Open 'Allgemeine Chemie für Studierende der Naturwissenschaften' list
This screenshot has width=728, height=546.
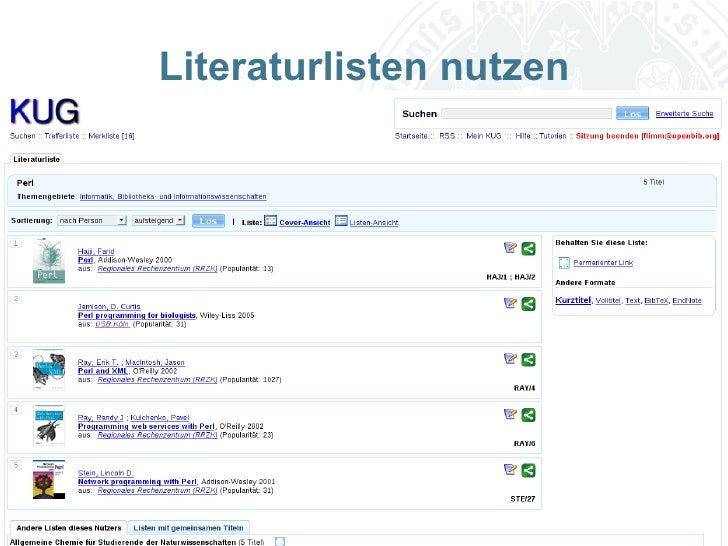click(x=123, y=542)
